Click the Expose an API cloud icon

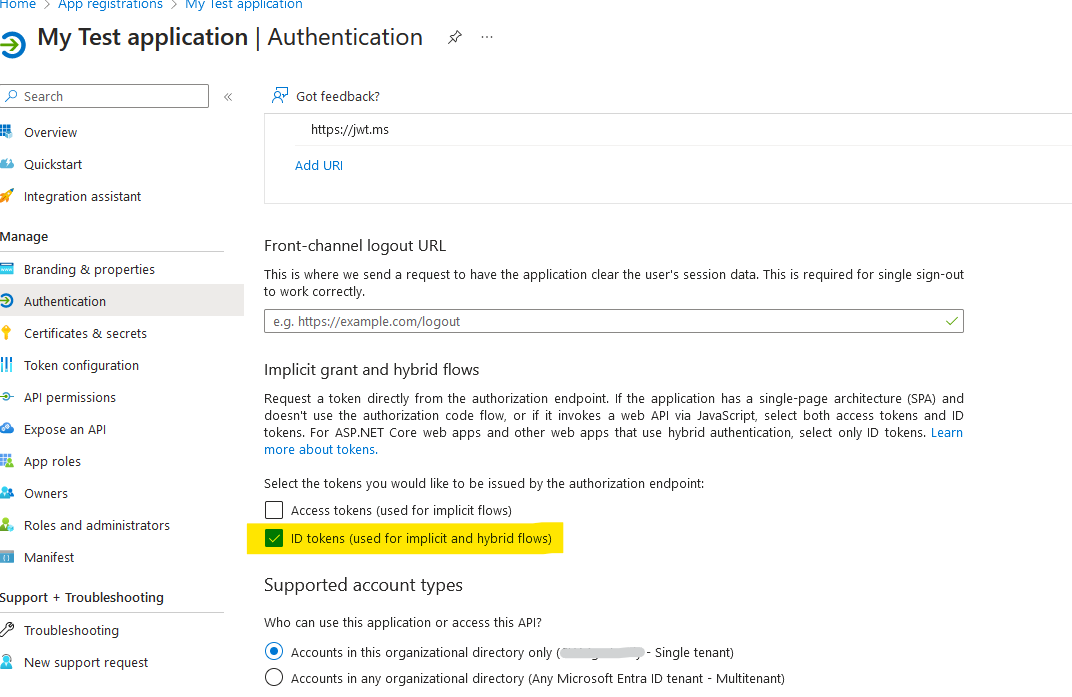(x=6, y=428)
